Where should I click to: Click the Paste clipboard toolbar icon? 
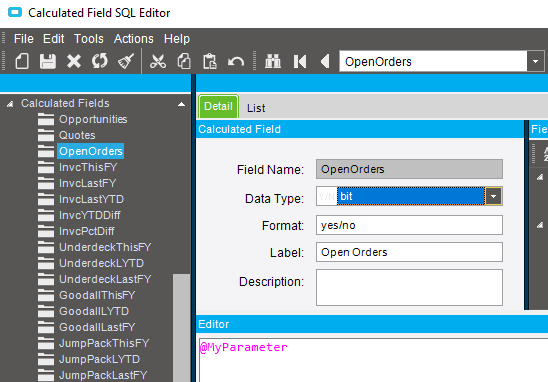point(210,62)
